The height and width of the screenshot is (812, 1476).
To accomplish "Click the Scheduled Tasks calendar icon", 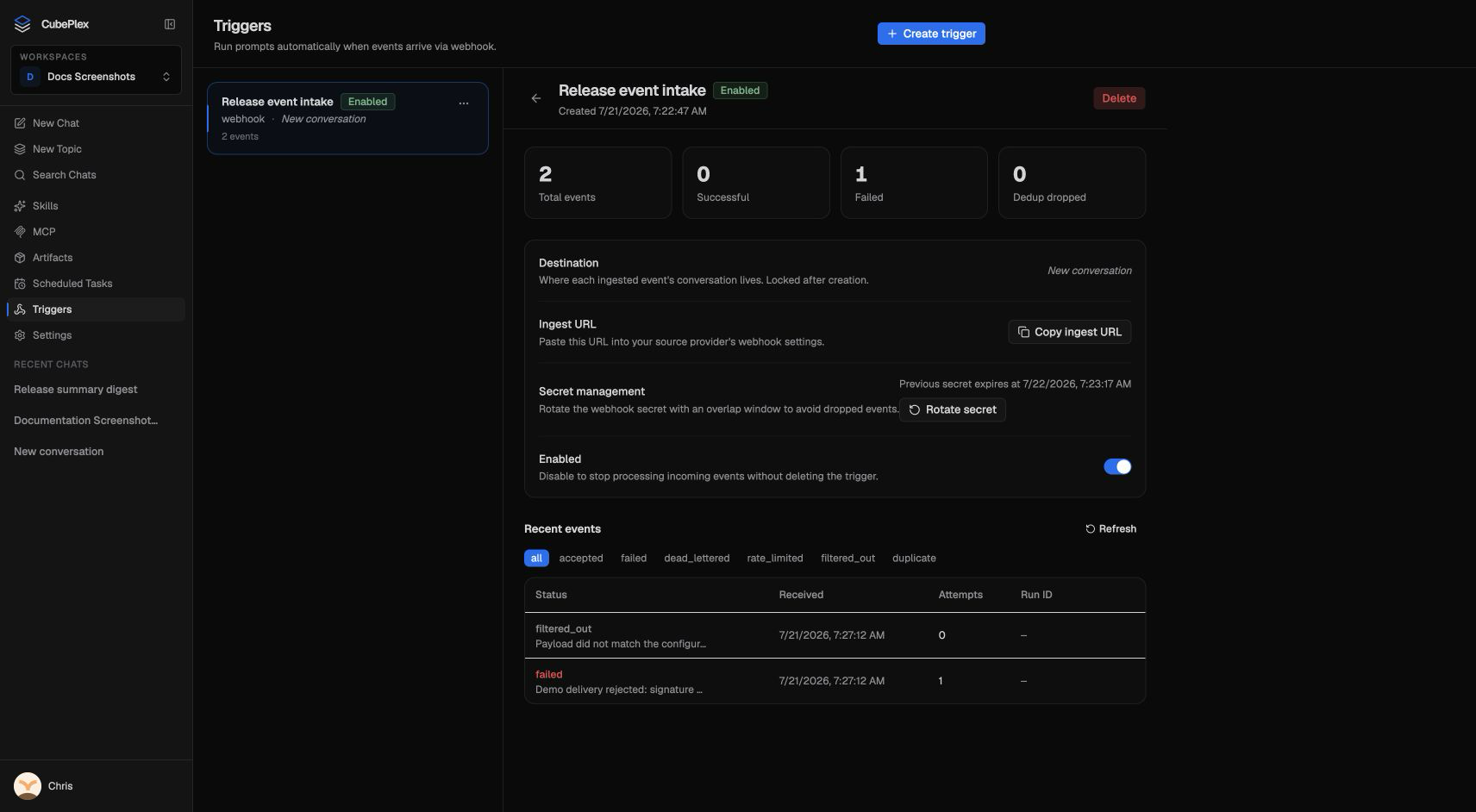I will tap(20, 284).
